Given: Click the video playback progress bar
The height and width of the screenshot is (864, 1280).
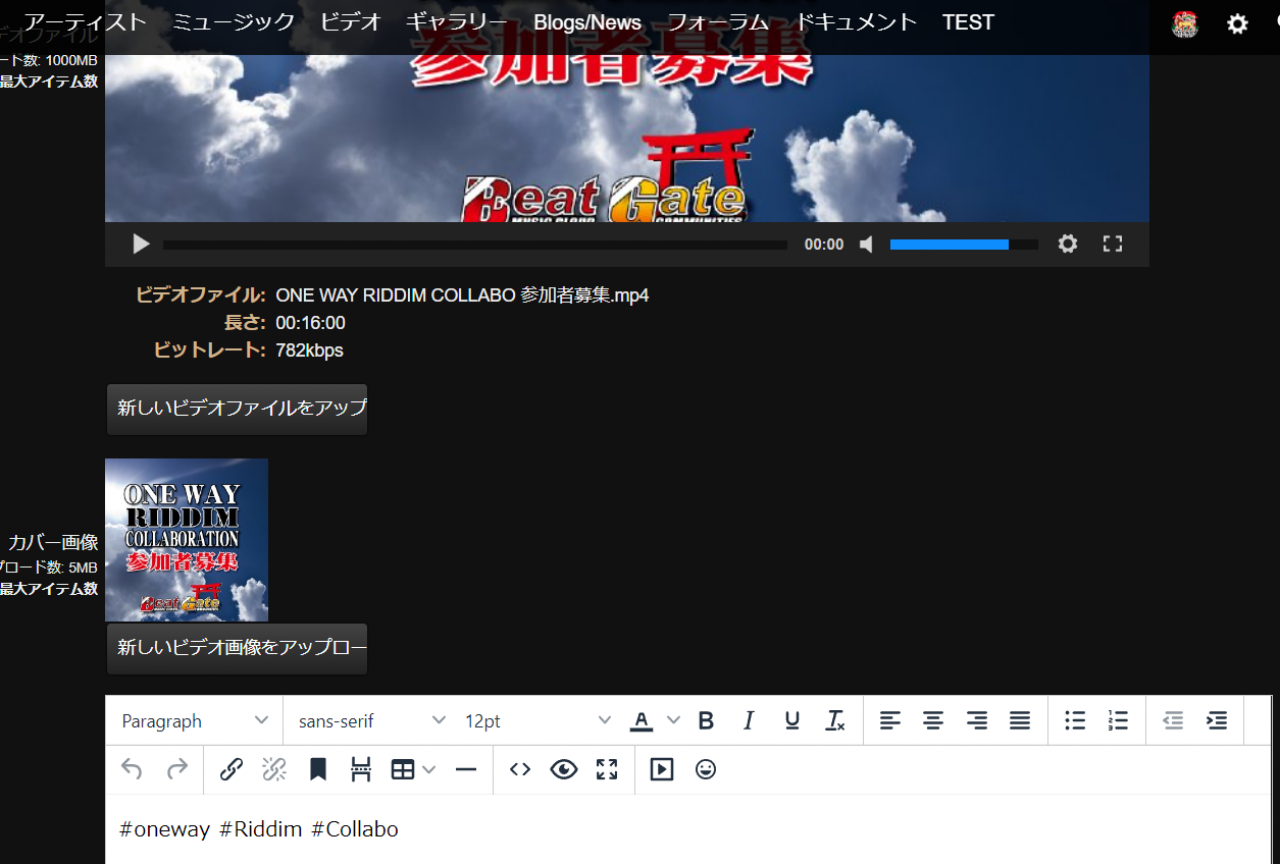Looking at the screenshot, I should coord(475,244).
